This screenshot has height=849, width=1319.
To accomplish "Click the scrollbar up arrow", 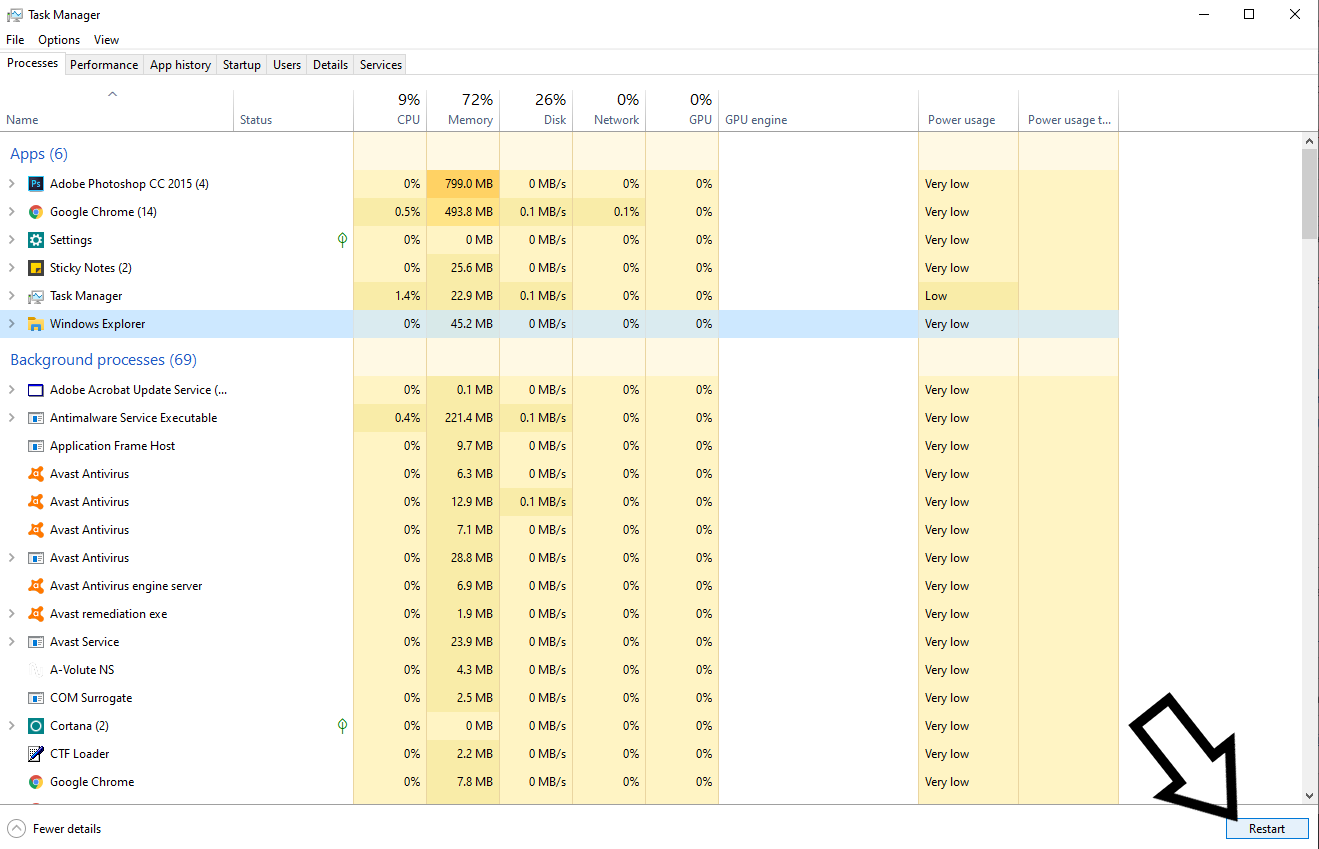I will coord(1310,141).
